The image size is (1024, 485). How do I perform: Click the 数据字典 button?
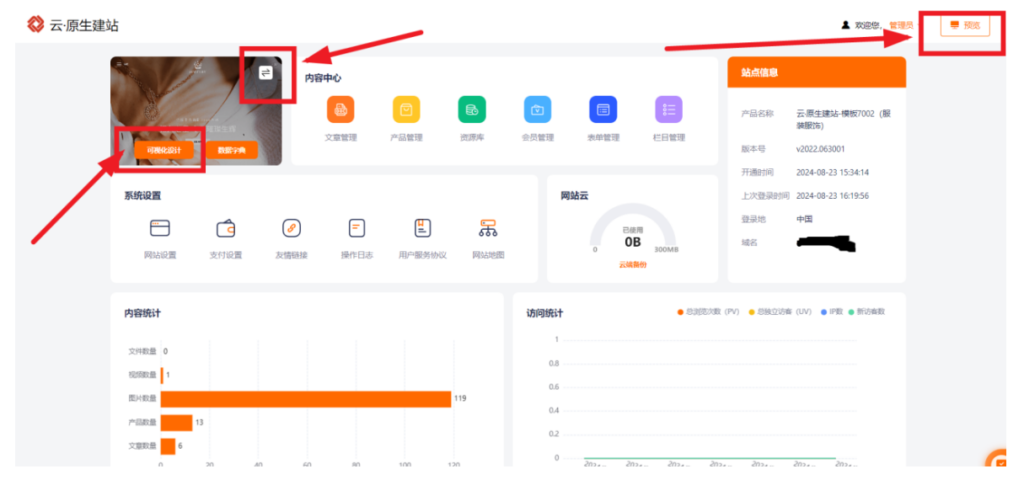point(232,150)
